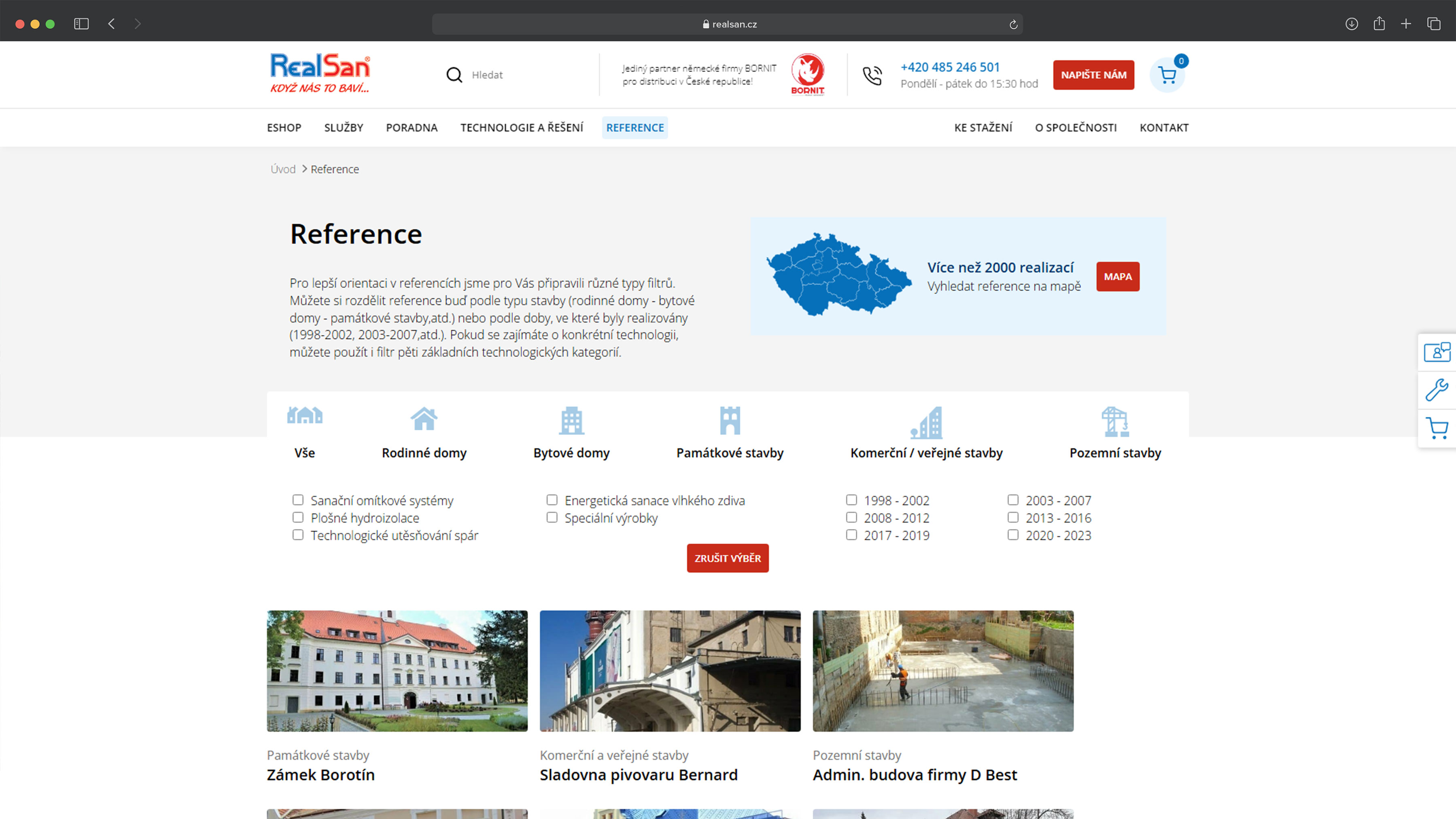Toggle the Safari sidebar icon
The width and height of the screenshot is (1456, 819).
pos(81,24)
